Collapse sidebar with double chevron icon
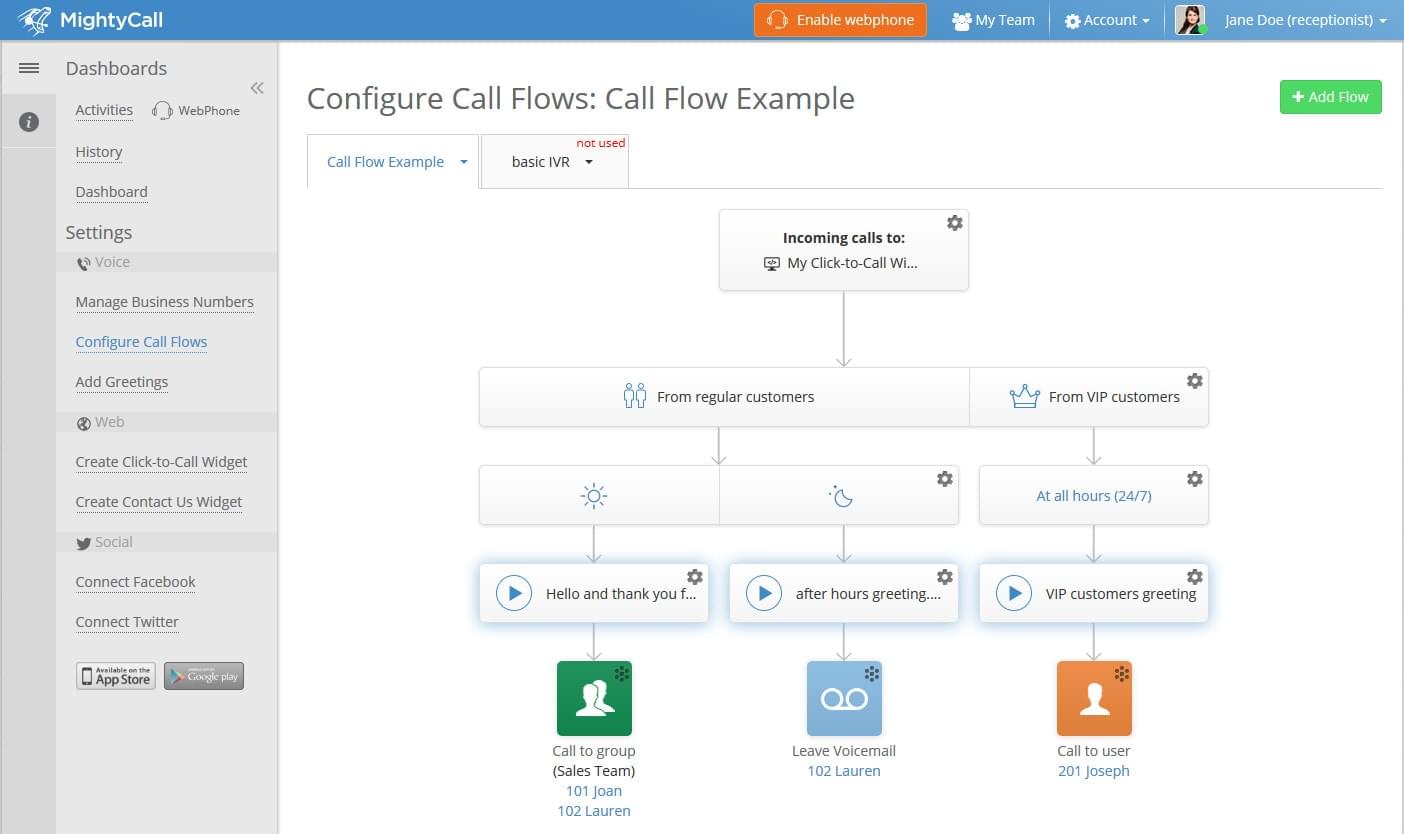Viewport: 1404px width, 834px height. click(257, 88)
